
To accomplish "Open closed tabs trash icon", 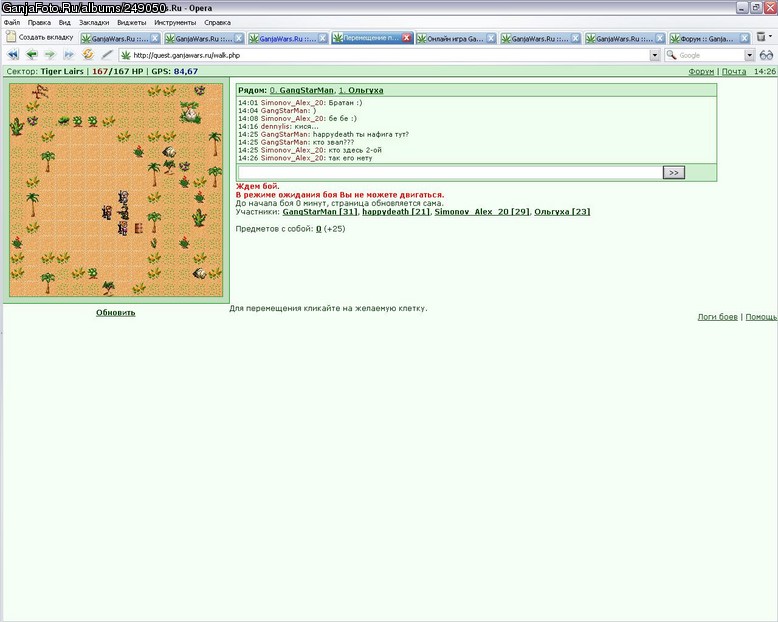I will click(x=761, y=37).
